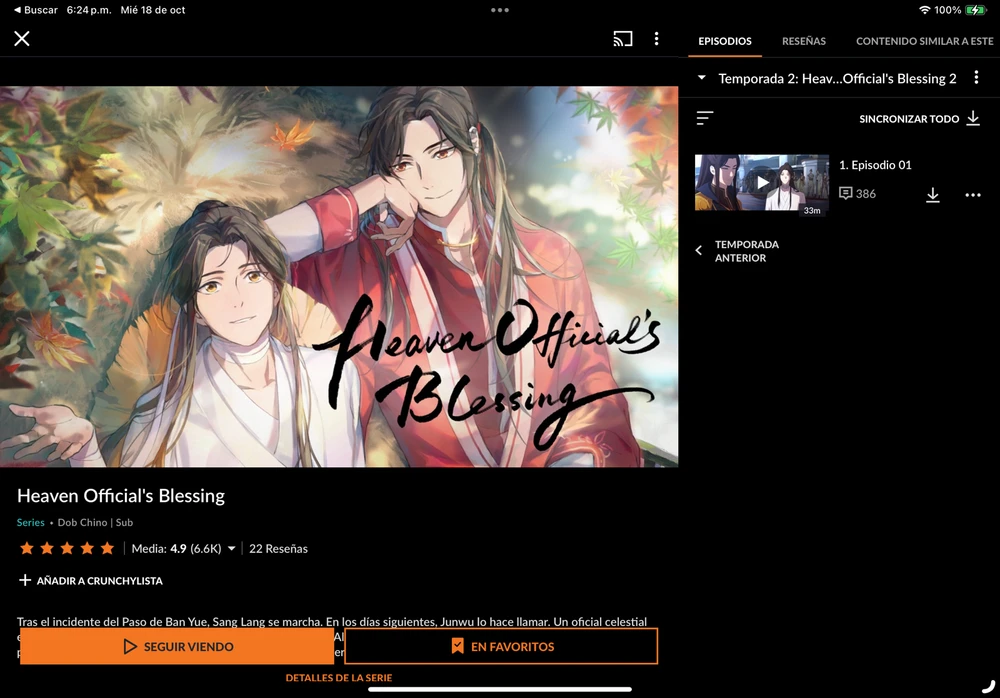Click the Sincronizar Todo download icon
Viewport: 1000px width, 698px height.
click(x=972, y=118)
